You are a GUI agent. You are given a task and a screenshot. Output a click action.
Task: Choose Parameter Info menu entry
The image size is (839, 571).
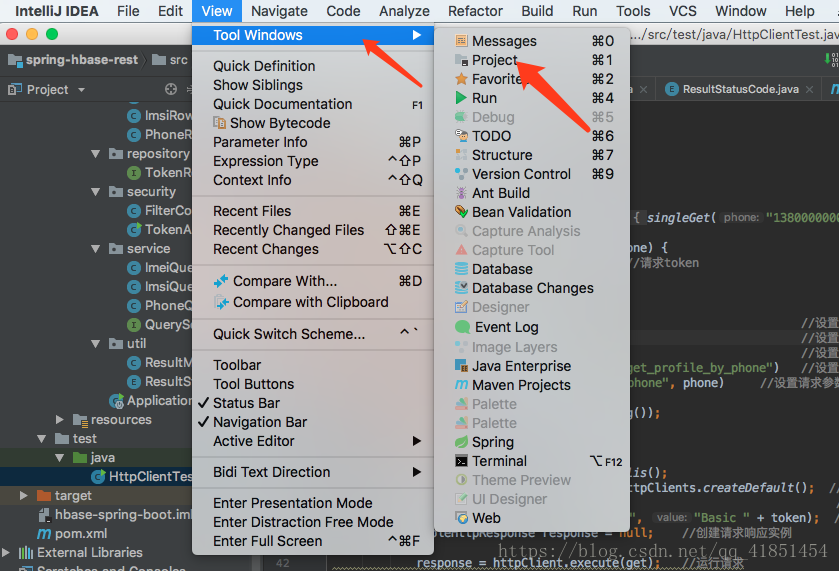click(x=312, y=142)
